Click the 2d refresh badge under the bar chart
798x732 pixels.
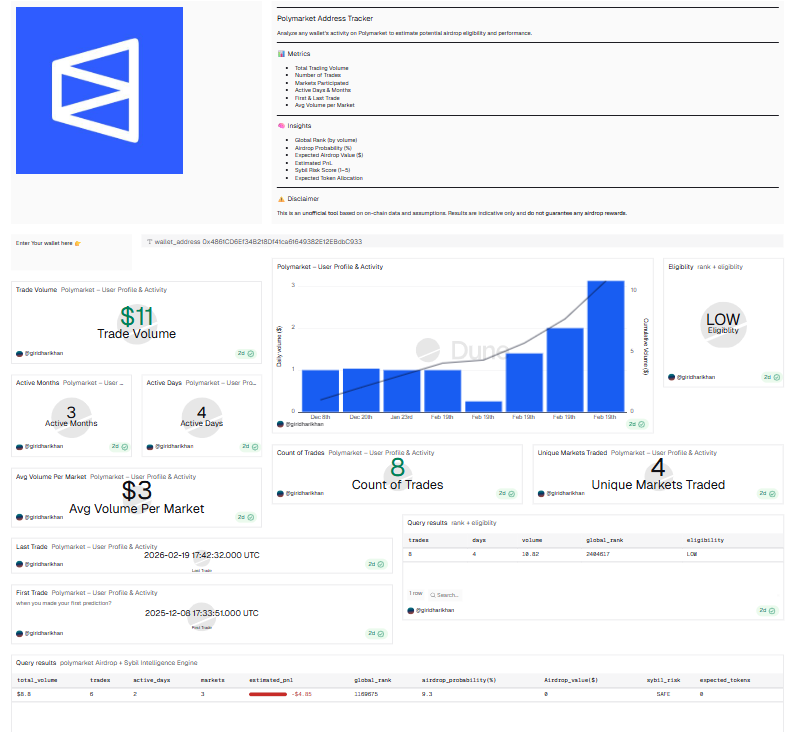click(x=637, y=424)
